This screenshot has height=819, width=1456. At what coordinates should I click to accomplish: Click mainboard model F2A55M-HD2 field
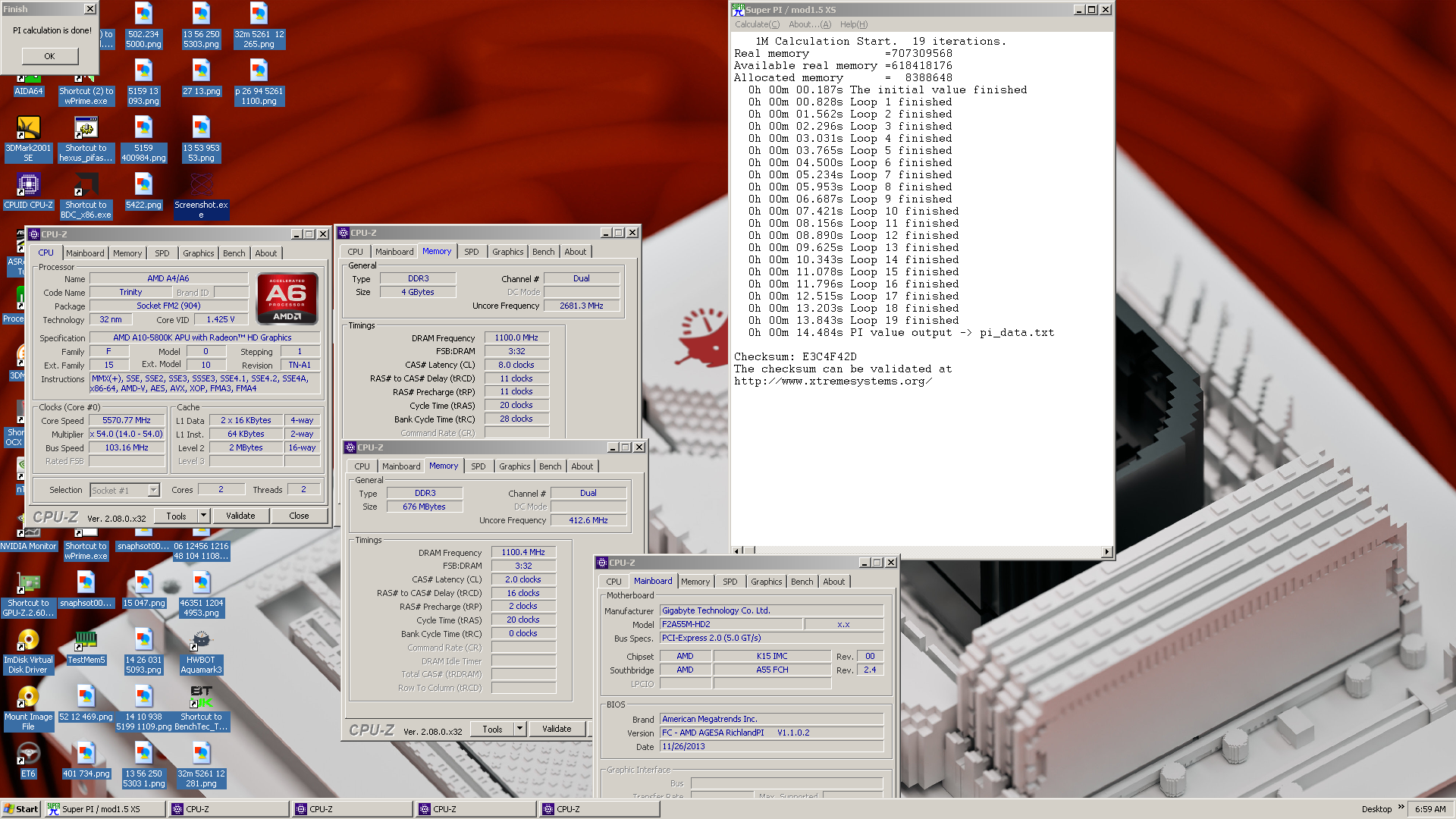point(730,624)
